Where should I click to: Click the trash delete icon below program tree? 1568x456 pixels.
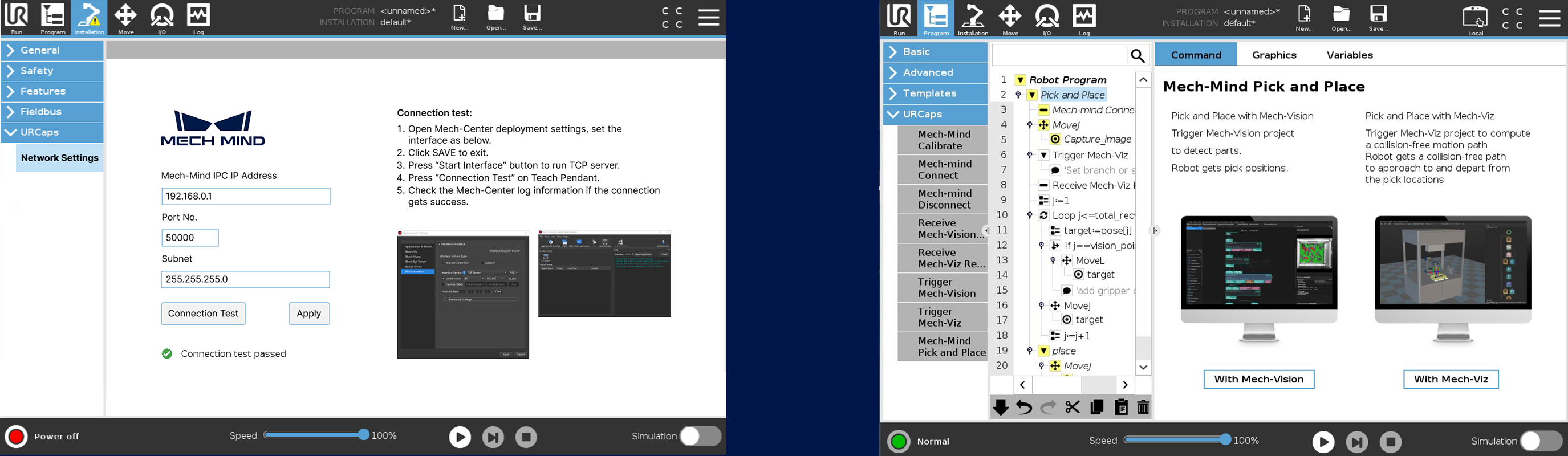[1143, 408]
